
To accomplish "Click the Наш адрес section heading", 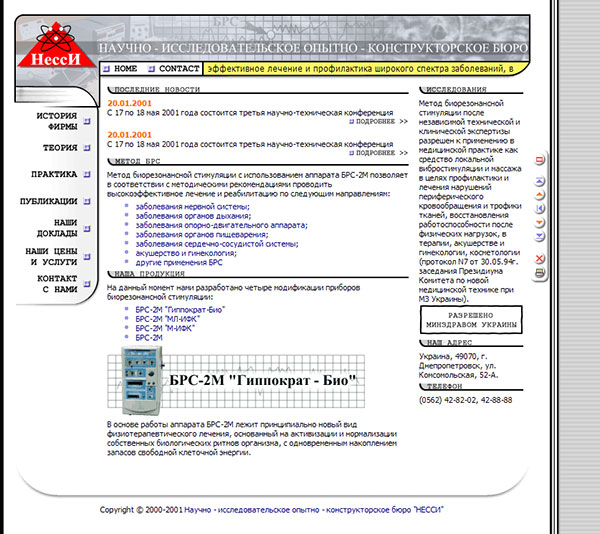I will click(449, 343).
